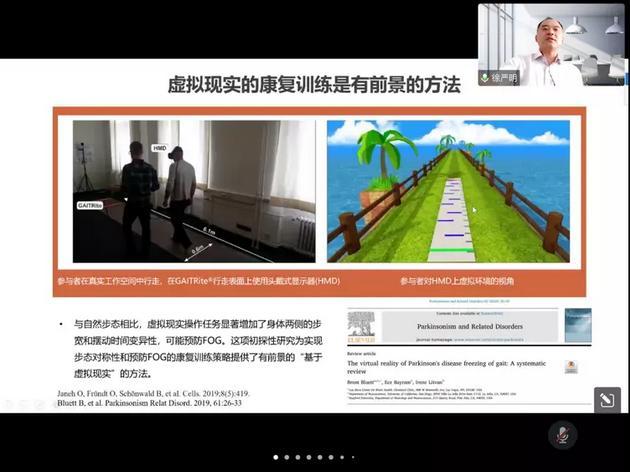Screen dimensions: 630x472
Task: Click the slide title 虚拟现实的康复训练是有前景的方法
Action: (313, 87)
